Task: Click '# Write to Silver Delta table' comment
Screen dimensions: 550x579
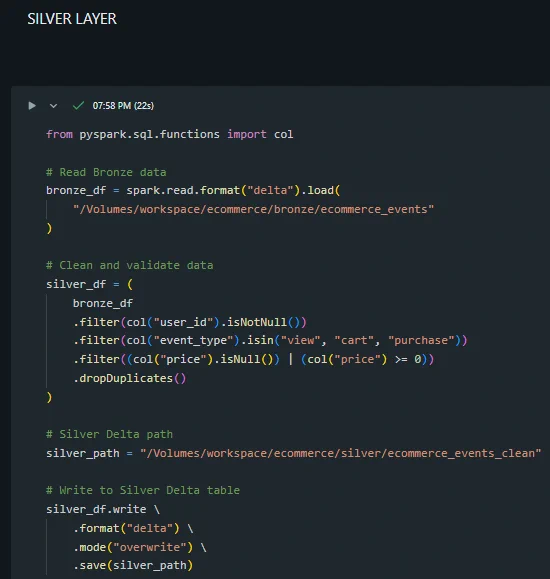Action: point(143,490)
